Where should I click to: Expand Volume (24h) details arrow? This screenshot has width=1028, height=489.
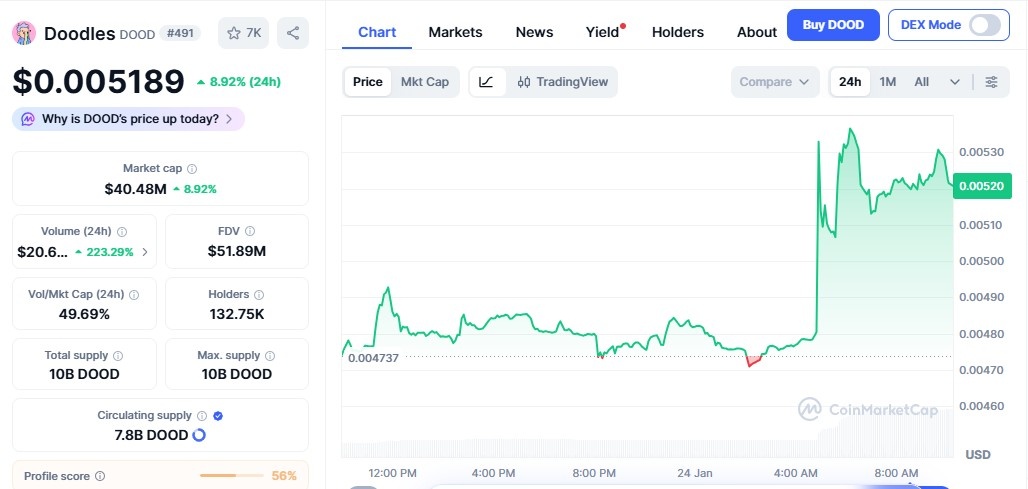coord(145,252)
